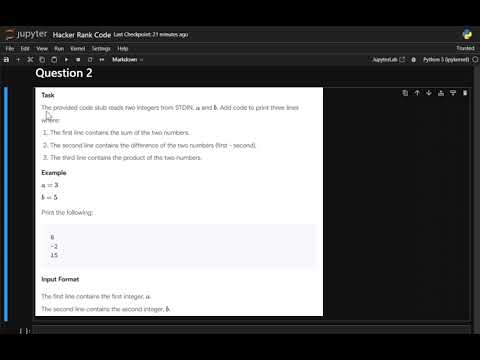
Task: Click the Python logo icon
Action: 467,34
